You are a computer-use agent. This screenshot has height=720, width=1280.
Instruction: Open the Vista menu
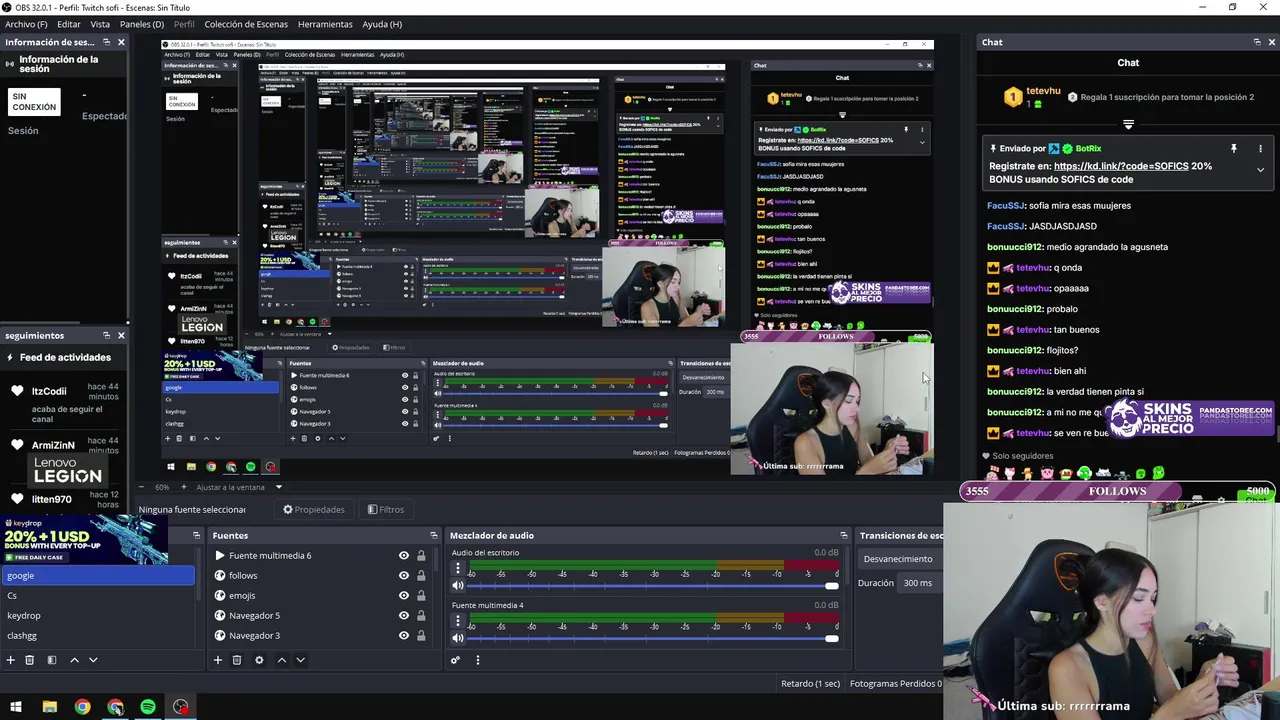(100, 24)
